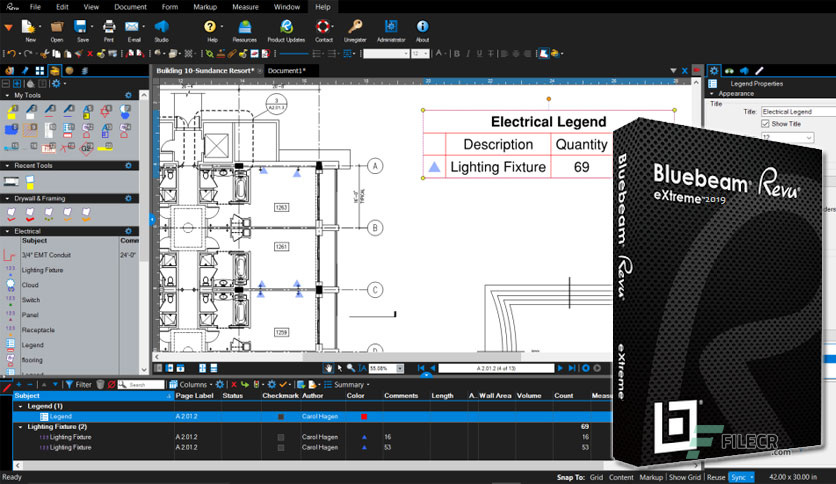
Task: Go to the next page arrow
Action: [x=560, y=368]
